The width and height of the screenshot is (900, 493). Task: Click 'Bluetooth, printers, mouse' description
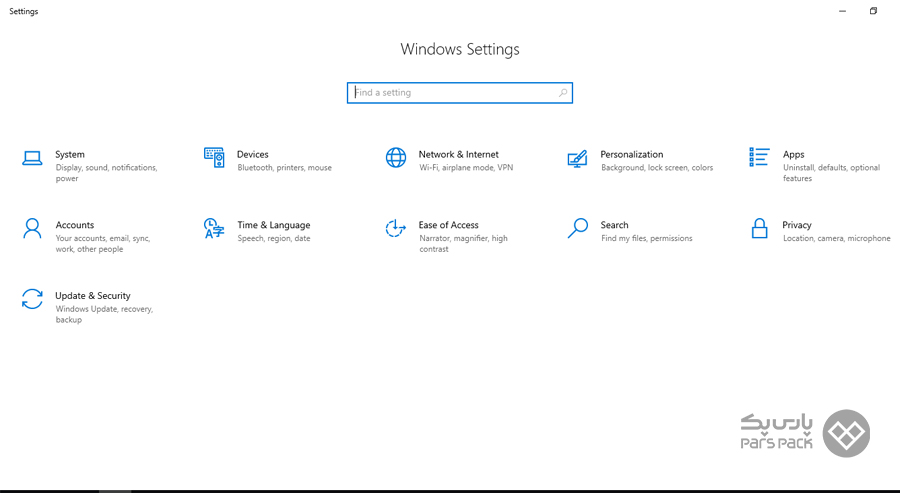[284, 168]
